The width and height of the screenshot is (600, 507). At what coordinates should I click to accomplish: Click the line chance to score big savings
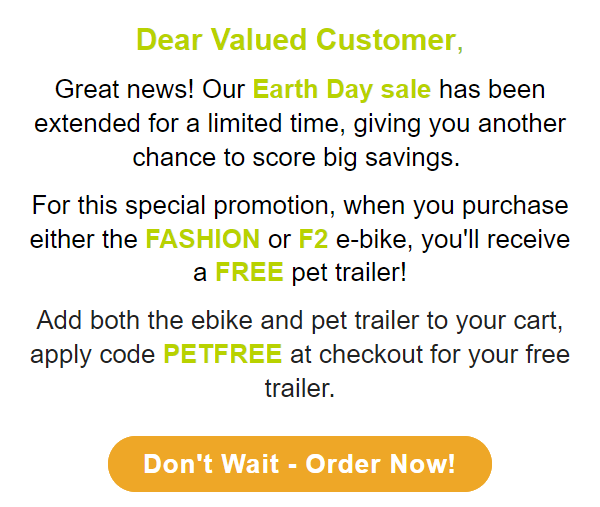pos(296,157)
